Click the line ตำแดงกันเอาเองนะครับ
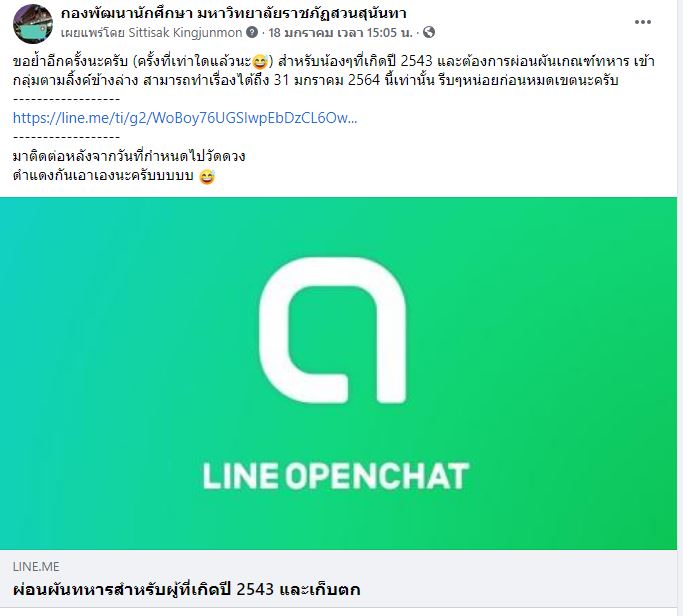The image size is (683, 616). coord(103,176)
